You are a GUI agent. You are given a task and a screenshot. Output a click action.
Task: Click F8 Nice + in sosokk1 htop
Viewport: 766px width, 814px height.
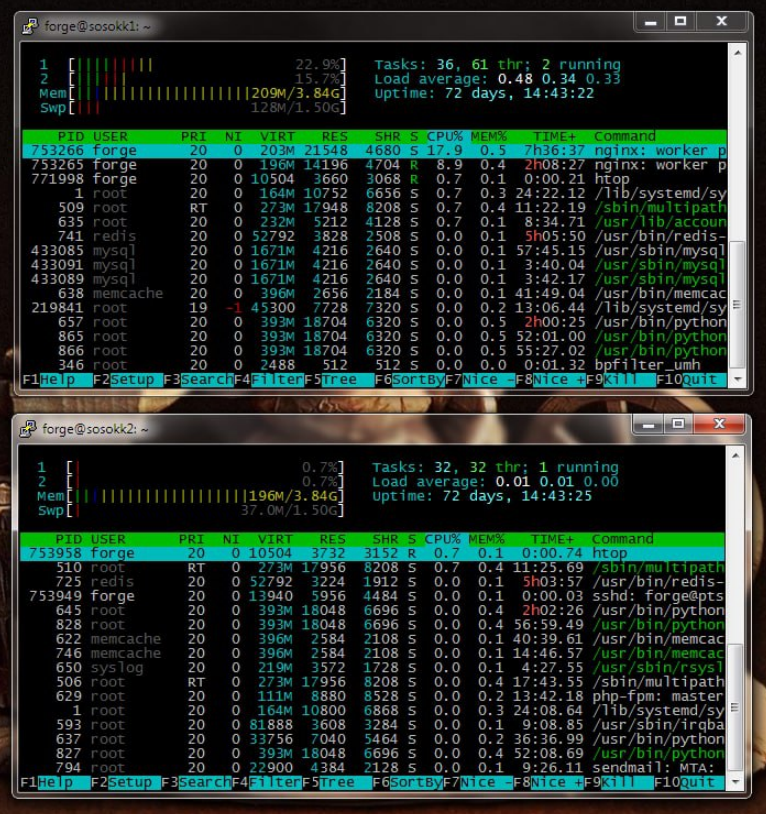point(550,379)
